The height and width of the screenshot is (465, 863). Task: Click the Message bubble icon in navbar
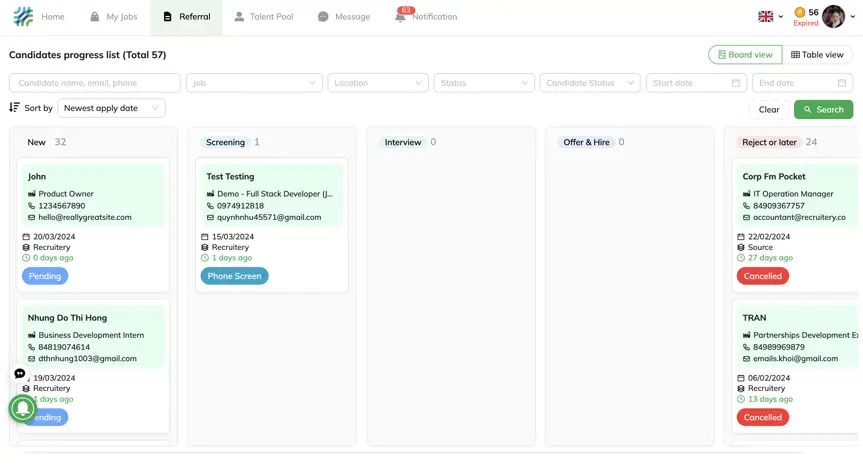[323, 17]
